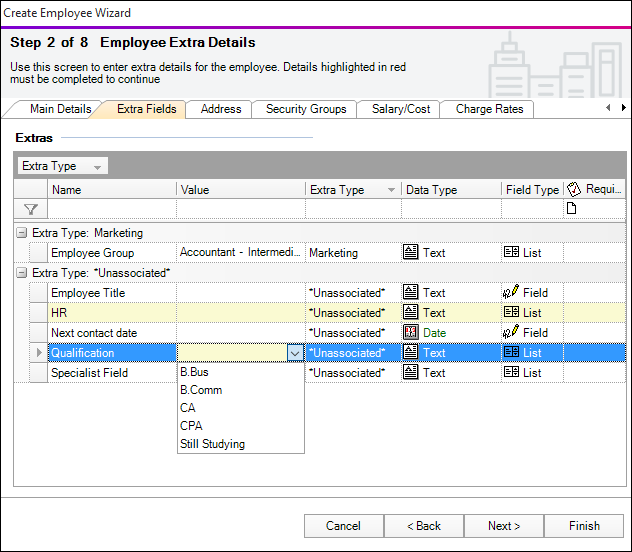This screenshot has height=552, width=632.
Task: Switch to the Address tab
Action: (220, 110)
